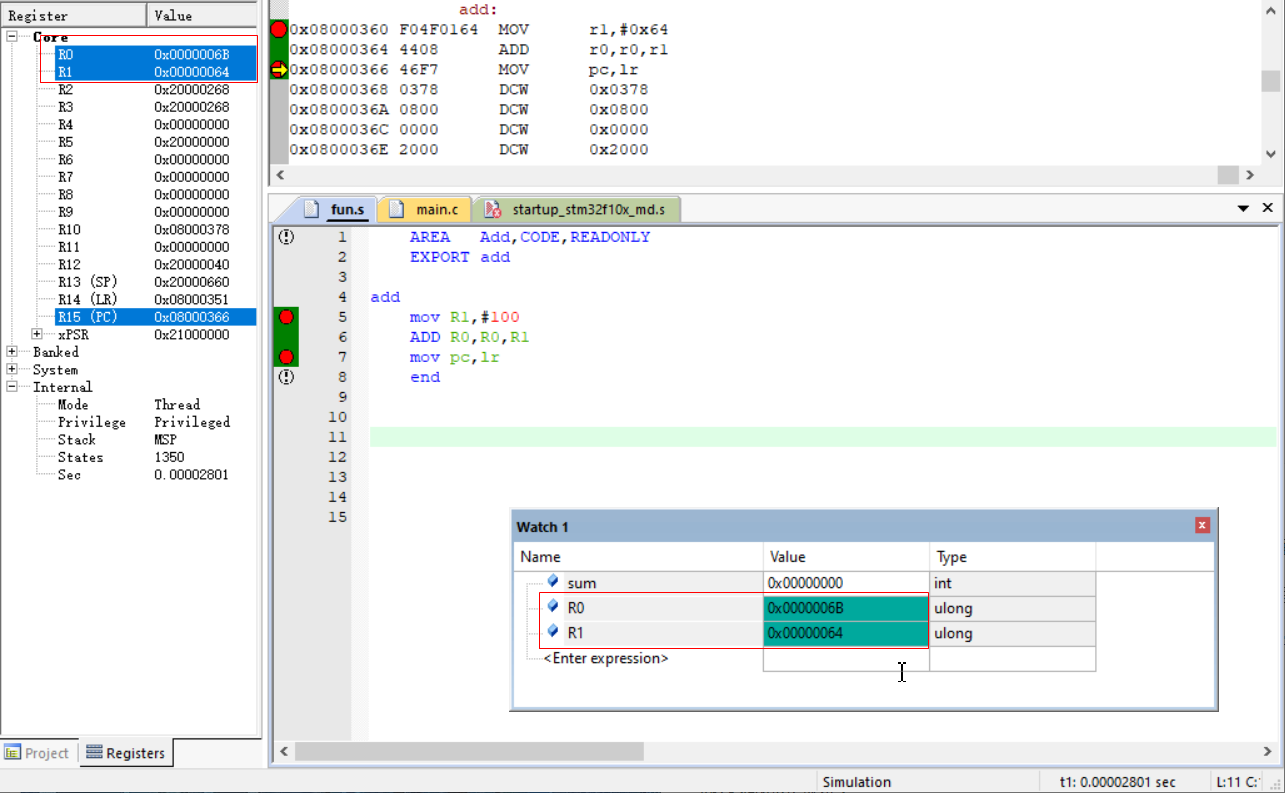Click the sum variable icon in Watch 1
The width and height of the screenshot is (1285, 793).
553,581
